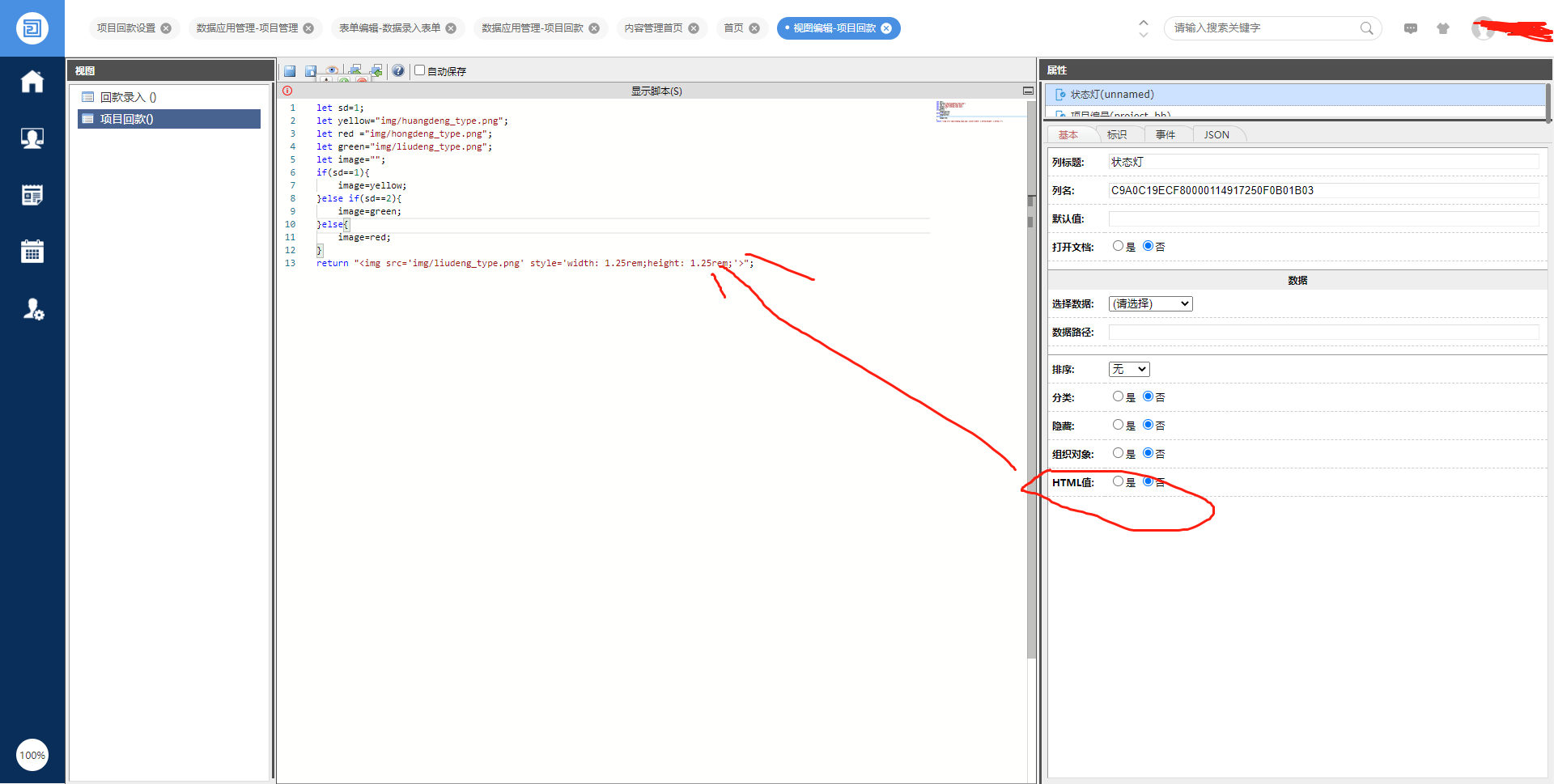Close the 视图编辑-项目回款 tab
1554x784 pixels.
point(886,28)
